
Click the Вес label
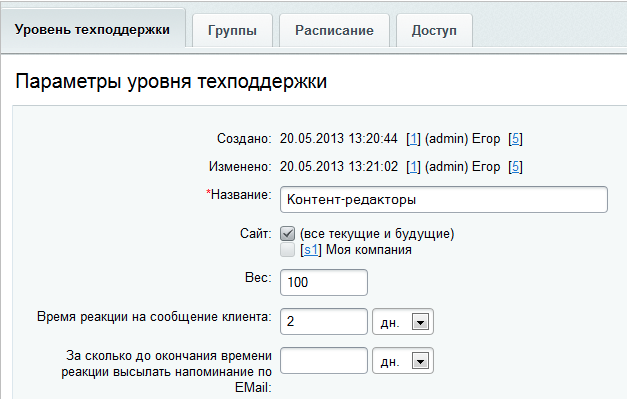258,277
